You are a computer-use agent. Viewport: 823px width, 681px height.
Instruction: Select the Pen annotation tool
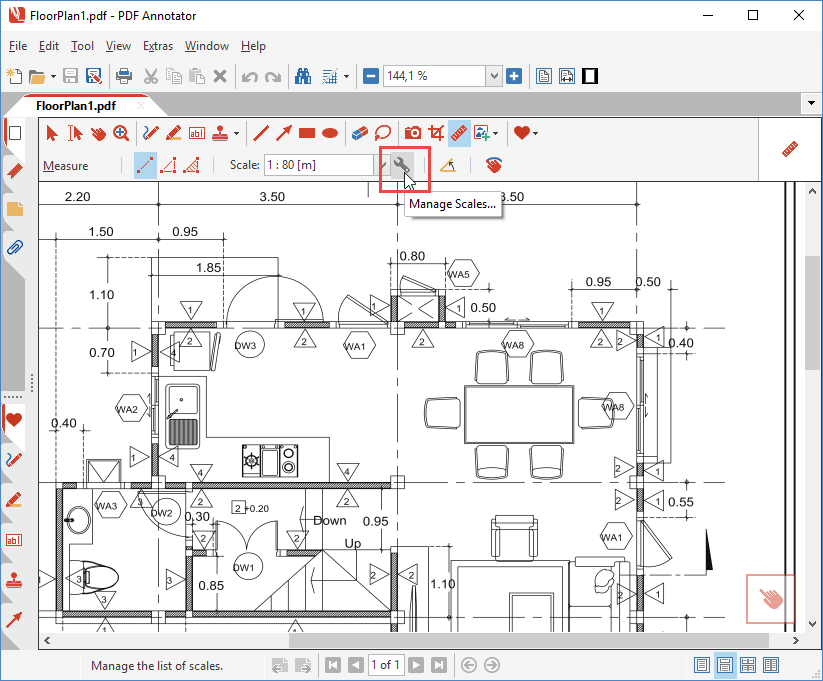click(x=150, y=132)
